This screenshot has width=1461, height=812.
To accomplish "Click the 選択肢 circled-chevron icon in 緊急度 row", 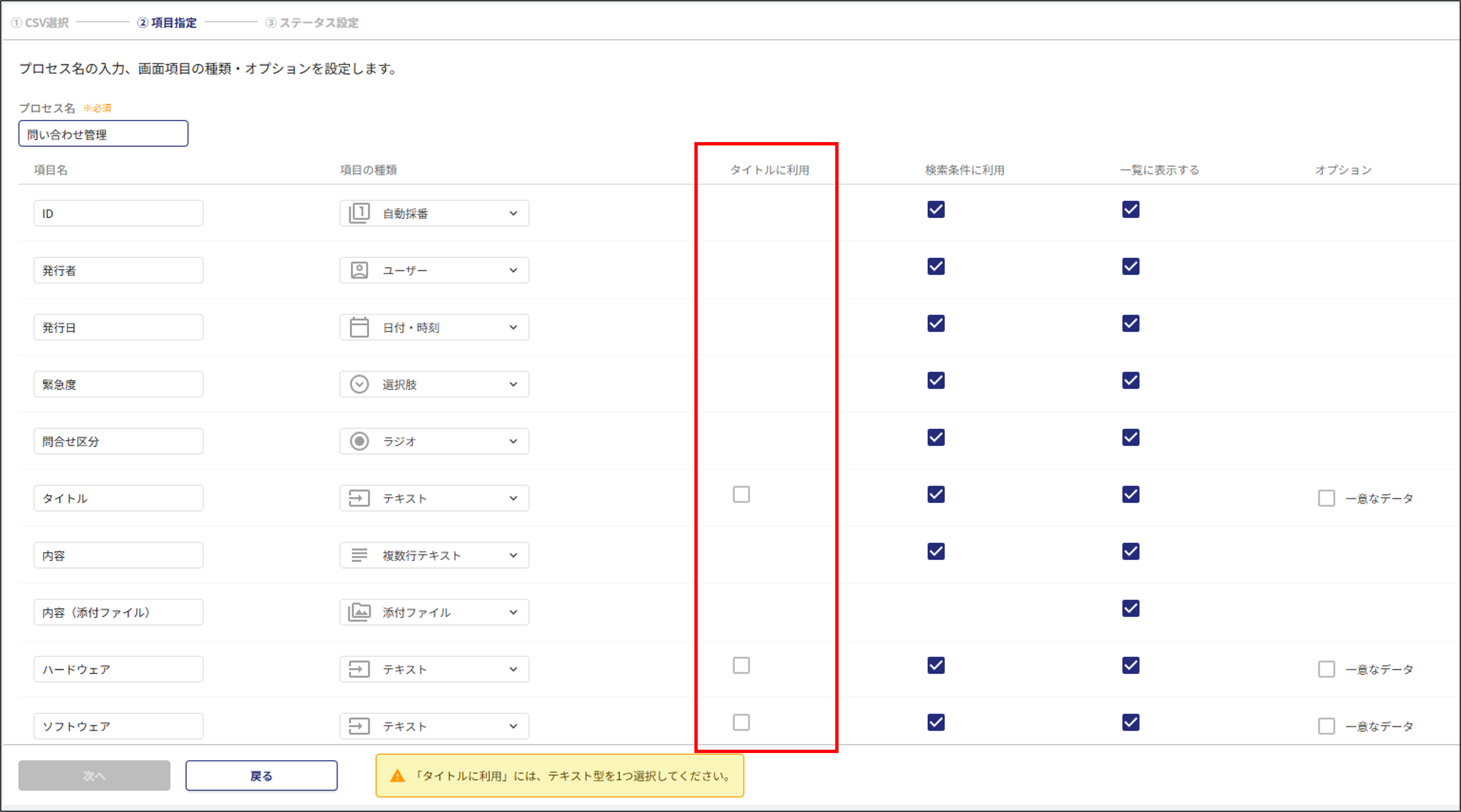I will click(x=359, y=384).
